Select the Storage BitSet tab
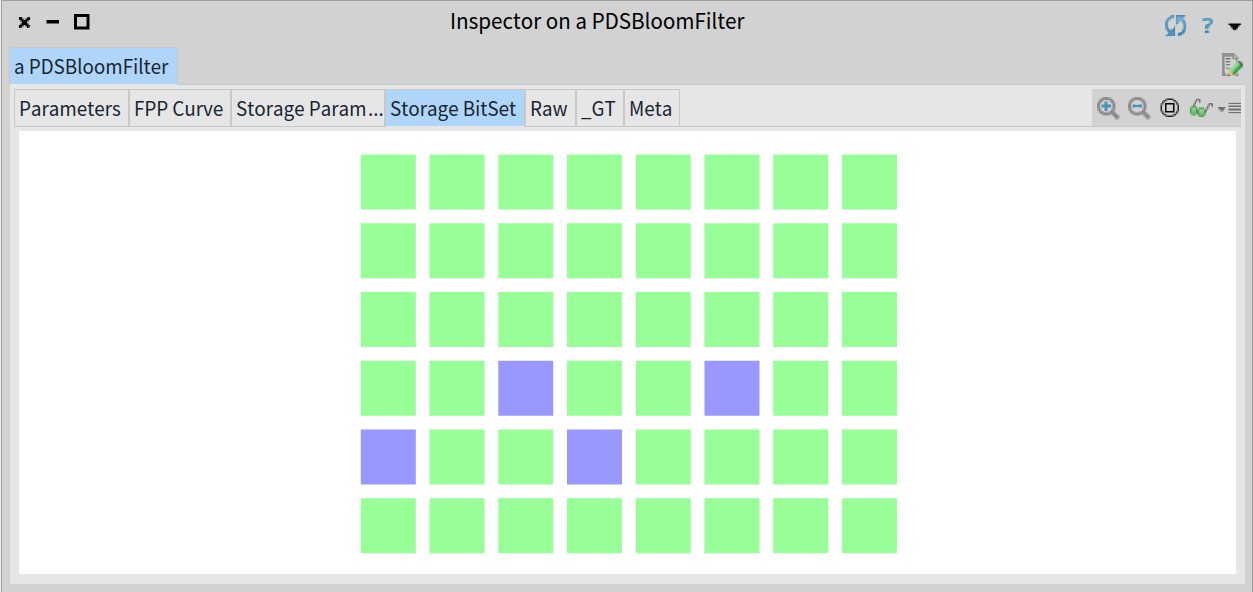The image size is (1253, 592). (455, 109)
